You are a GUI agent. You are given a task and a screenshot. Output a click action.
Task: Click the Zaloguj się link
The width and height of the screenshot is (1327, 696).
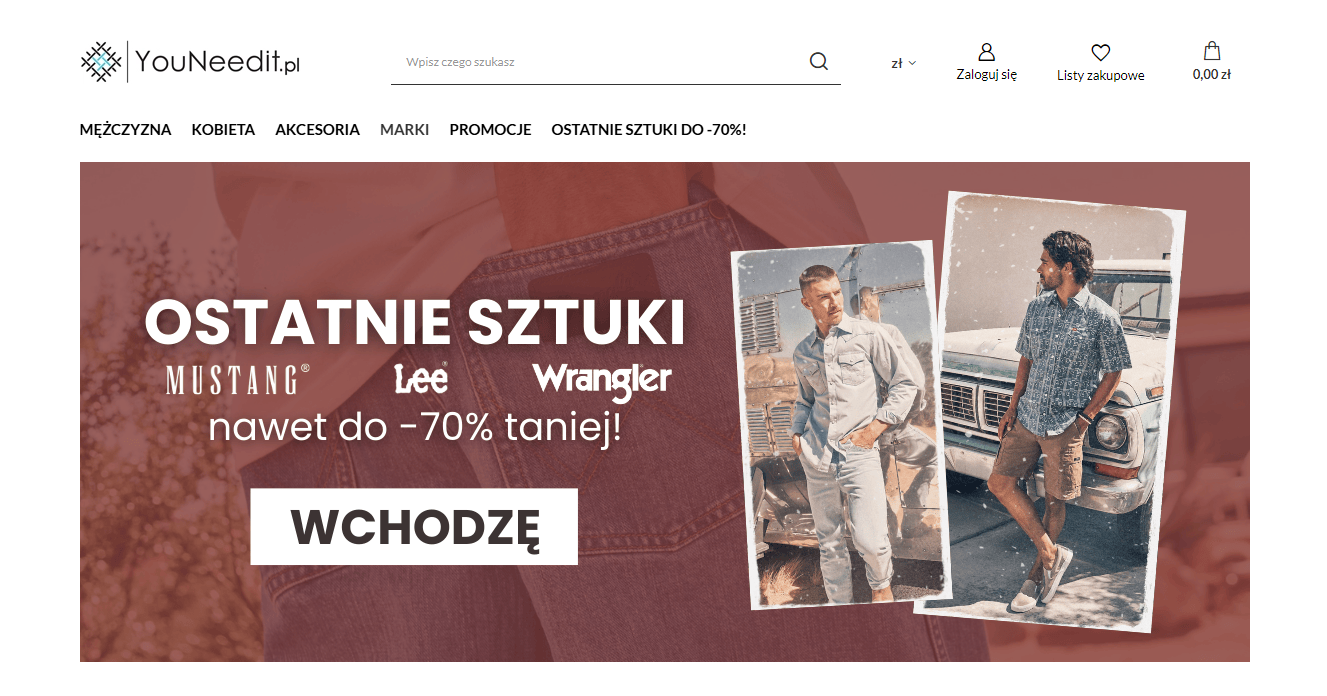tap(986, 74)
